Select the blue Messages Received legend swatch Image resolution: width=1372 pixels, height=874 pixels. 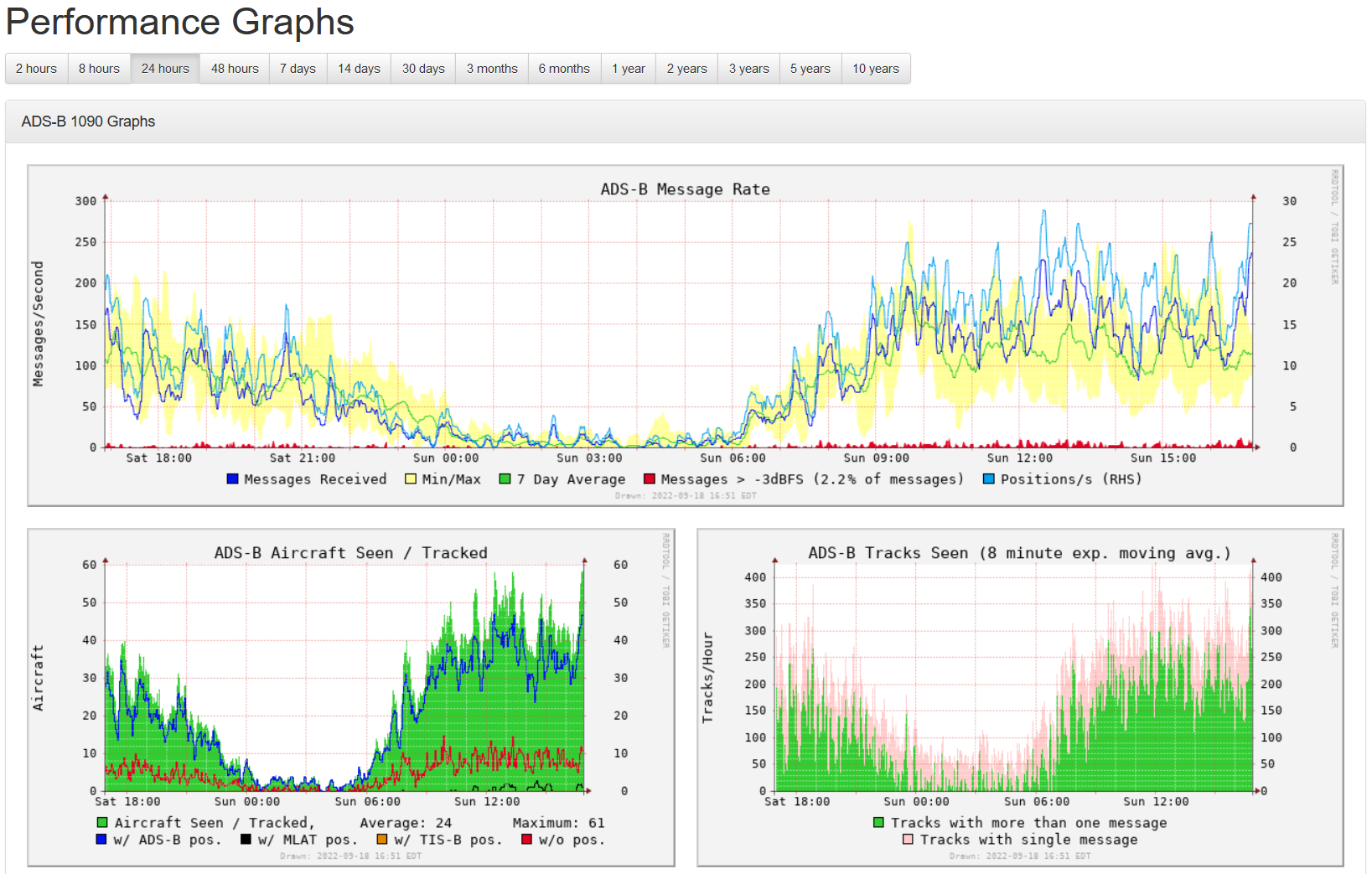(231, 478)
